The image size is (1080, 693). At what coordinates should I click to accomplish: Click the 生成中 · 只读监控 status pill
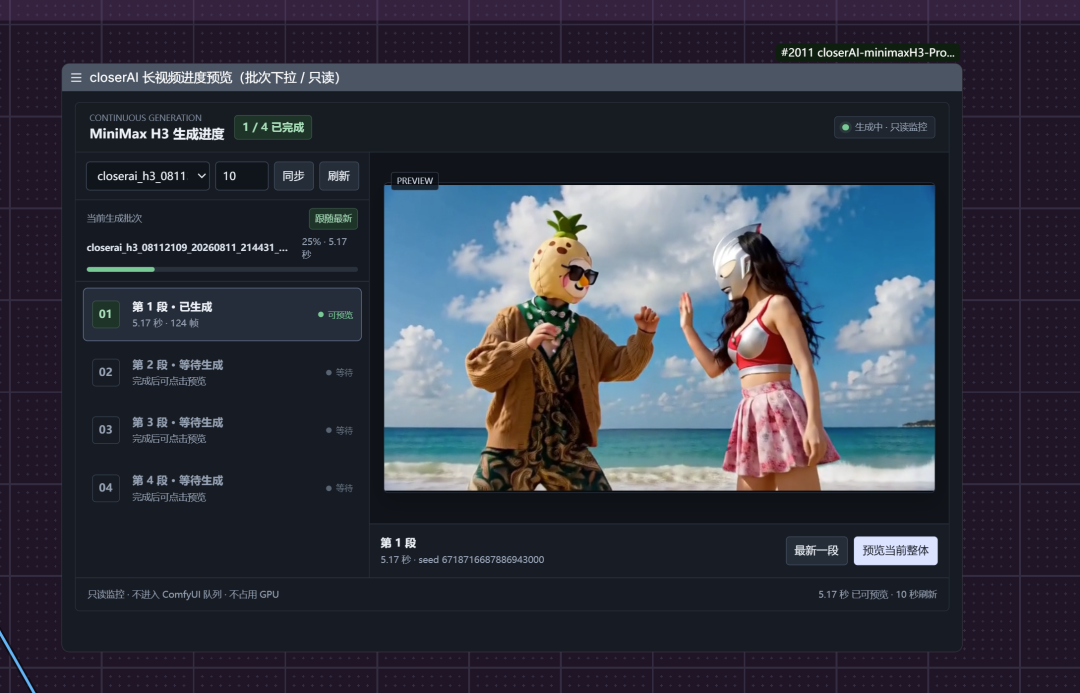point(884,127)
